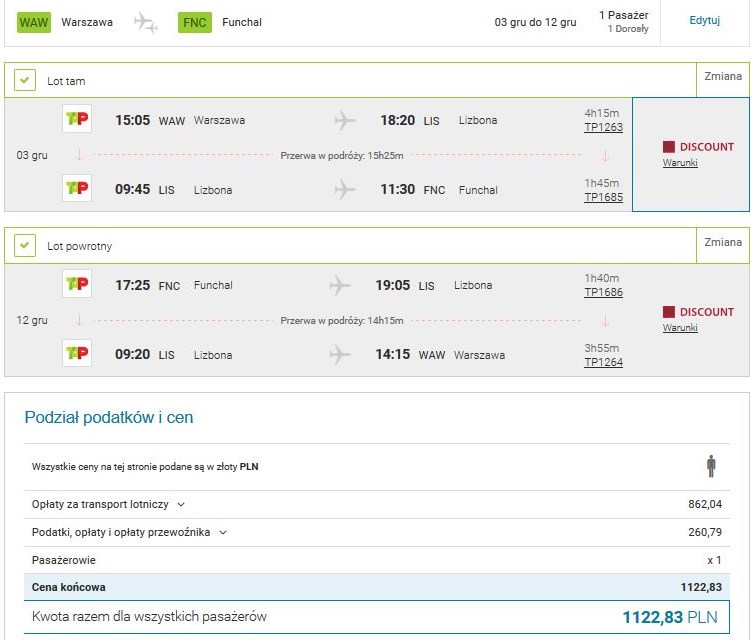Viewport: 753px width, 640px height.
Task: Click the plane icon between Warszawa and Funchal
Action: (146, 23)
